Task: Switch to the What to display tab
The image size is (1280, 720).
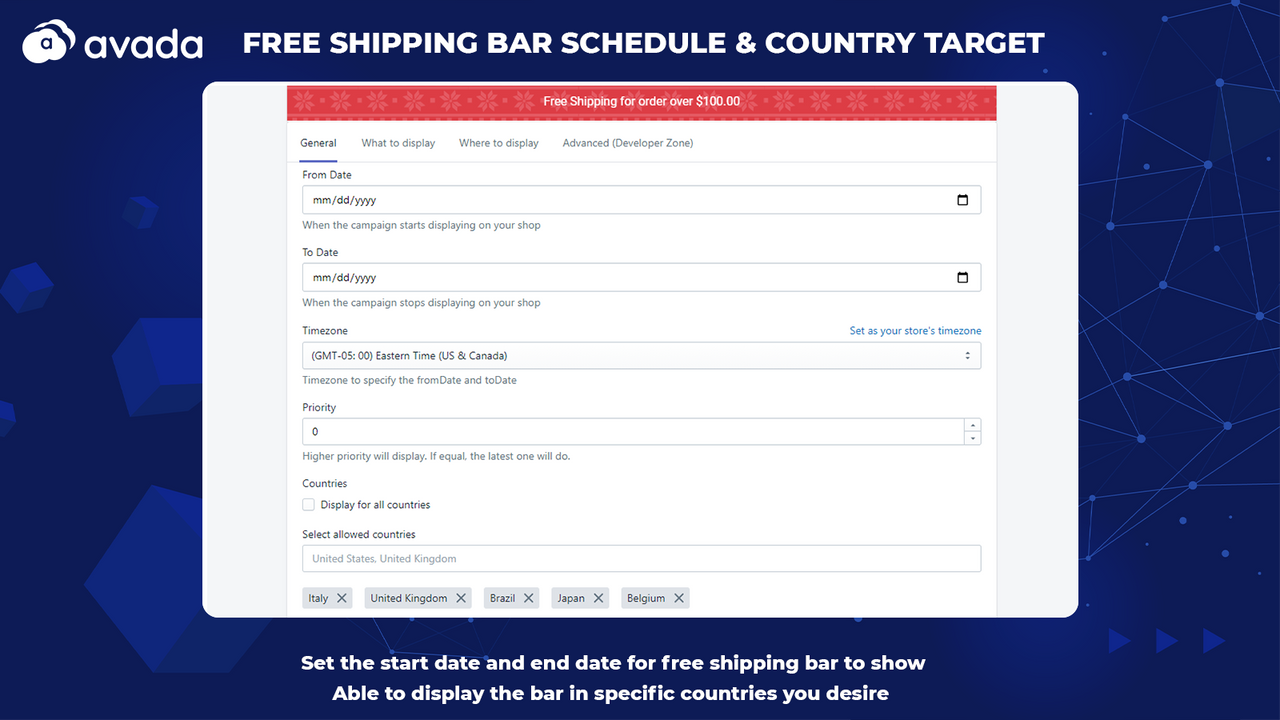Action: (x=398, y=143)
